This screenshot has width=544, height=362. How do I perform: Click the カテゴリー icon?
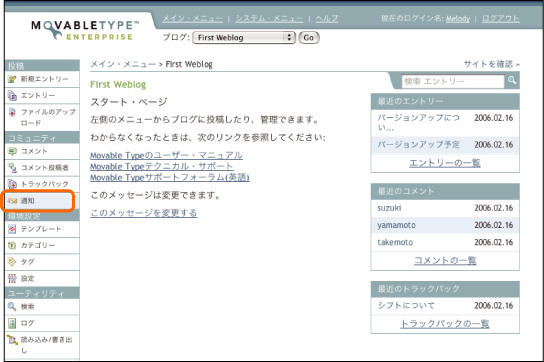[x=12, y=245]
